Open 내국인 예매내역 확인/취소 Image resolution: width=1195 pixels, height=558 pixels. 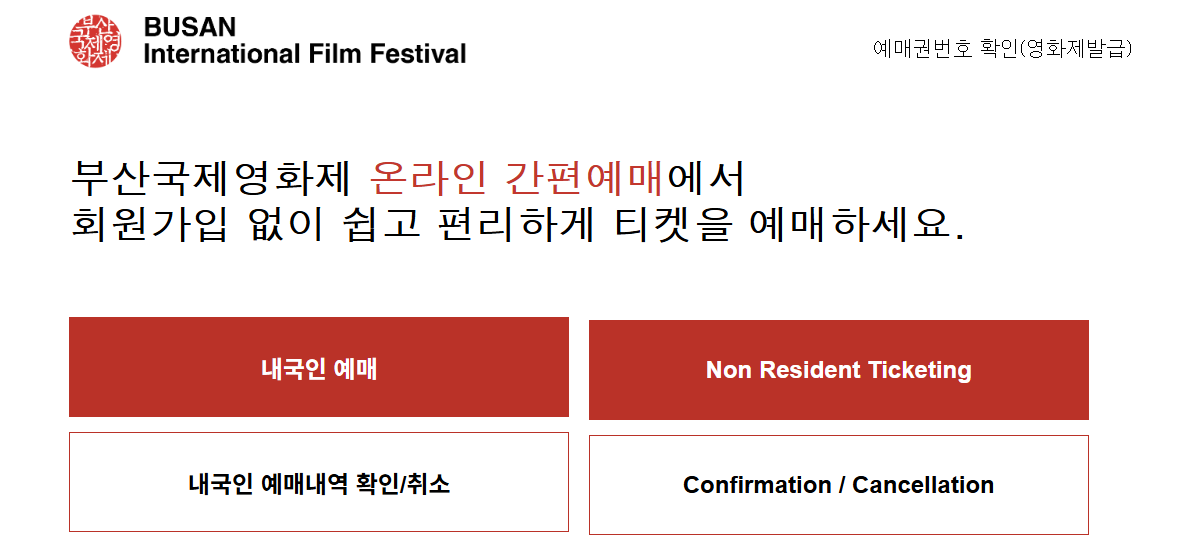coord(319,482)
